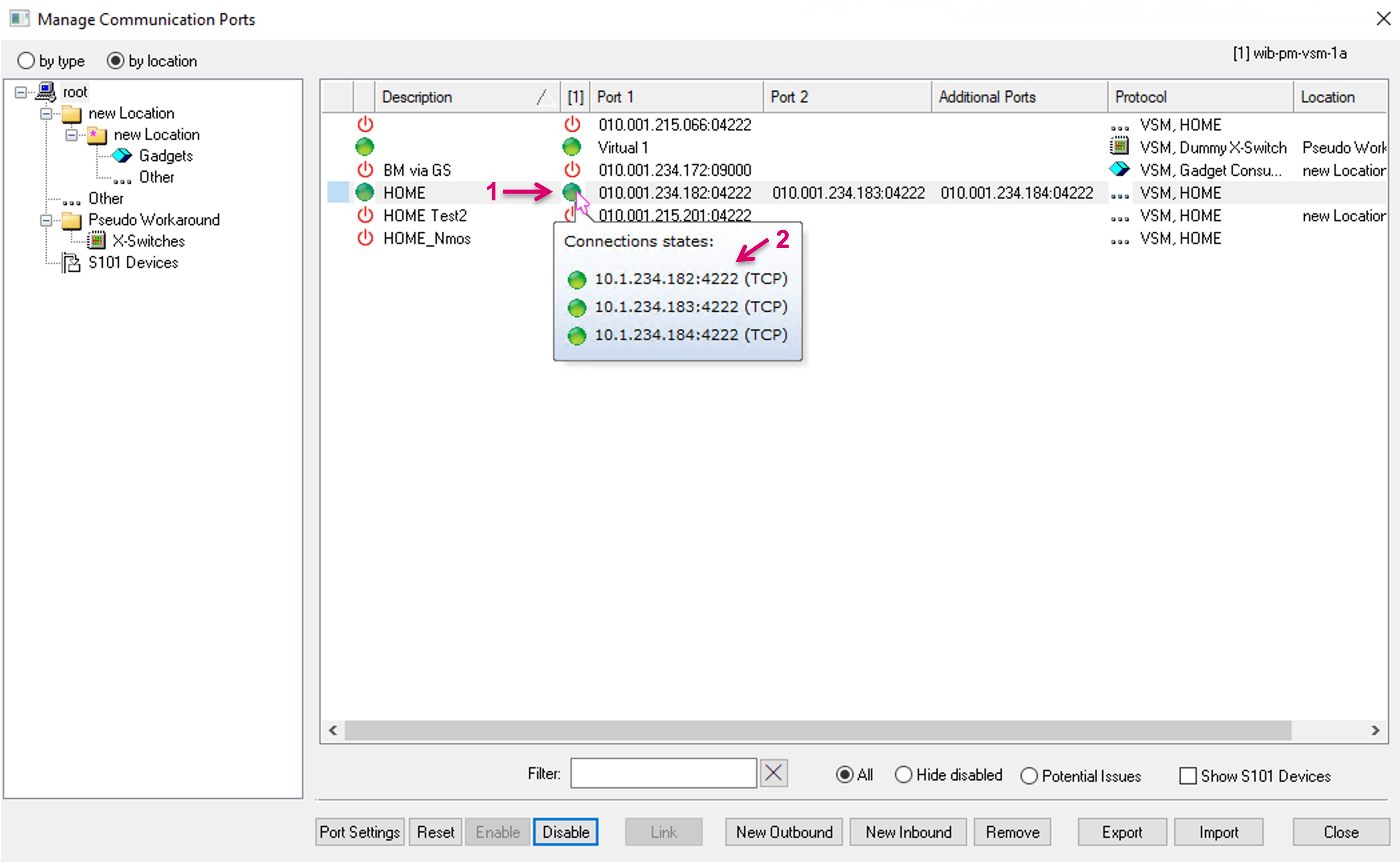Screen dimensions: 1400x862
Task: Click the clear filter X icon
Action: pos(773,774)
